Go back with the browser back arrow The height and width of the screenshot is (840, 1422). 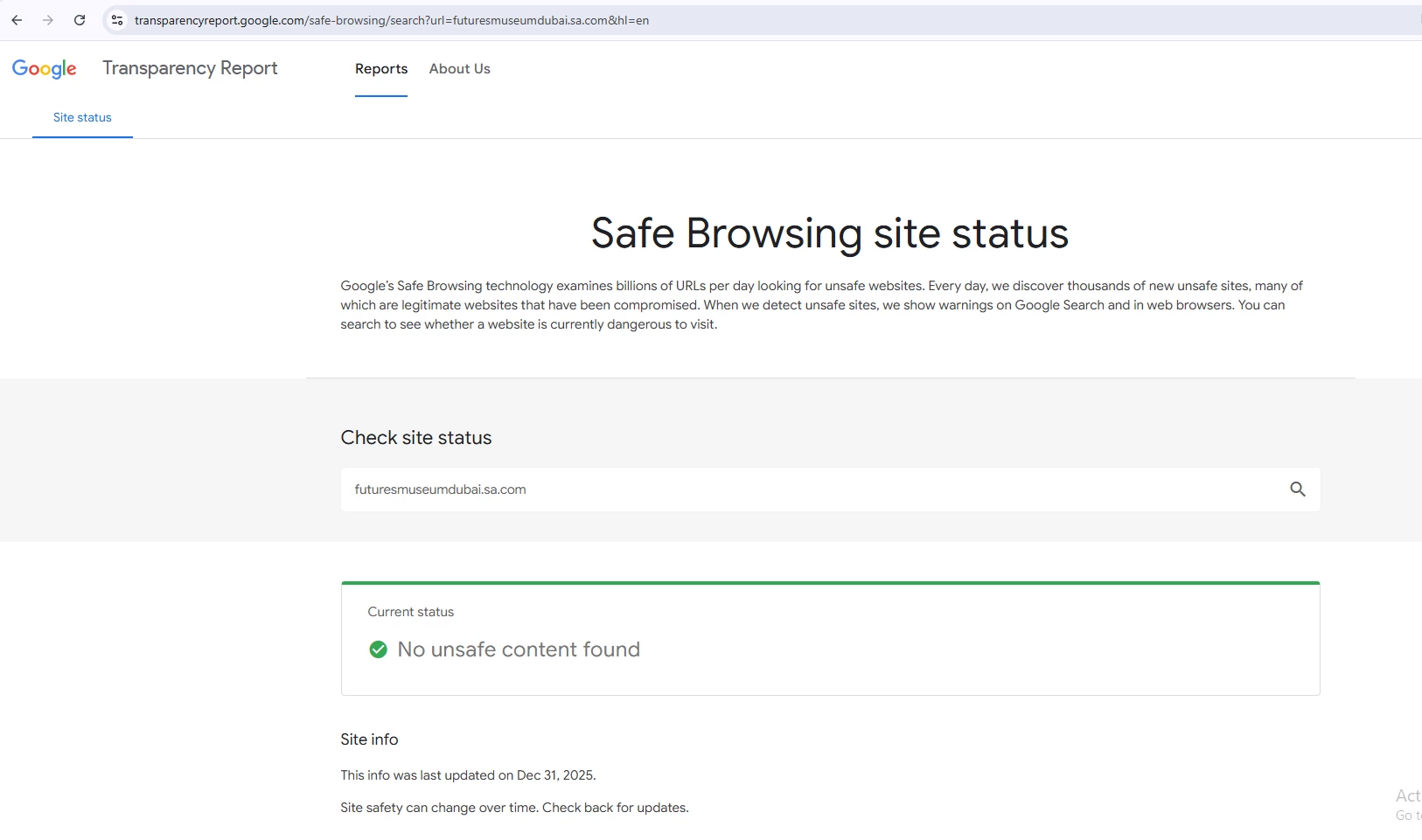tap(17, 20)
